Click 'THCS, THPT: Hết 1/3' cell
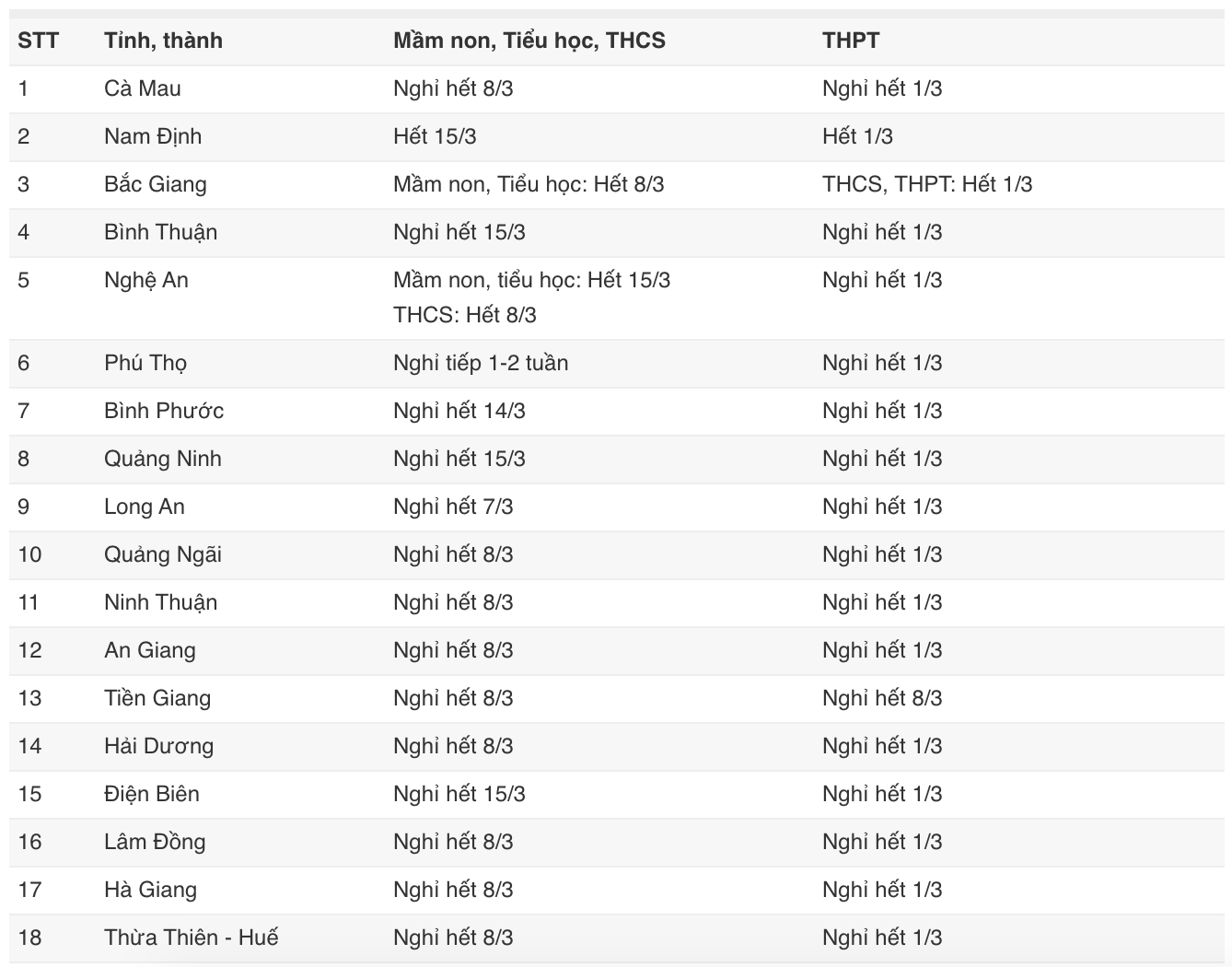Image resolution: width=1232 pixels, height=967 pixels. (926, 184)
